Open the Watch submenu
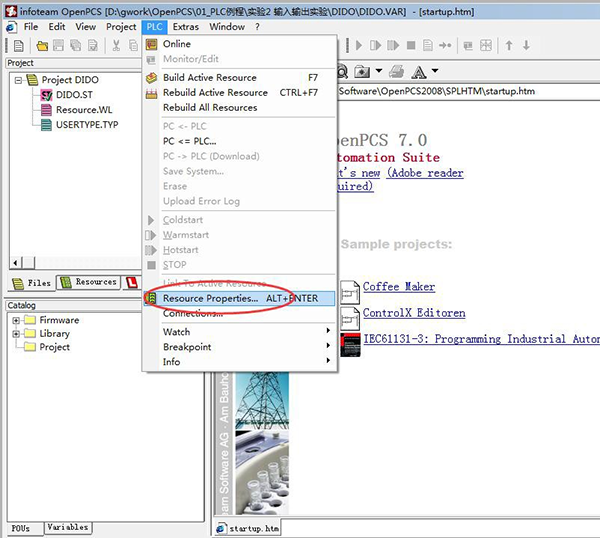This screenshot has width=600, height=538. [x=177, y=332]
